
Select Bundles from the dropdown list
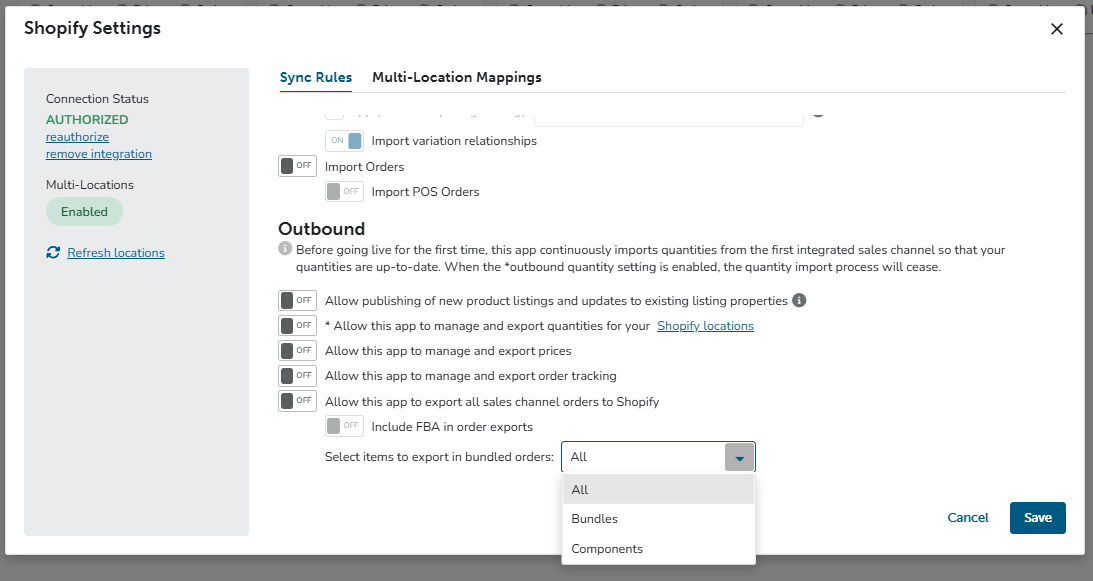click(658, 519)
